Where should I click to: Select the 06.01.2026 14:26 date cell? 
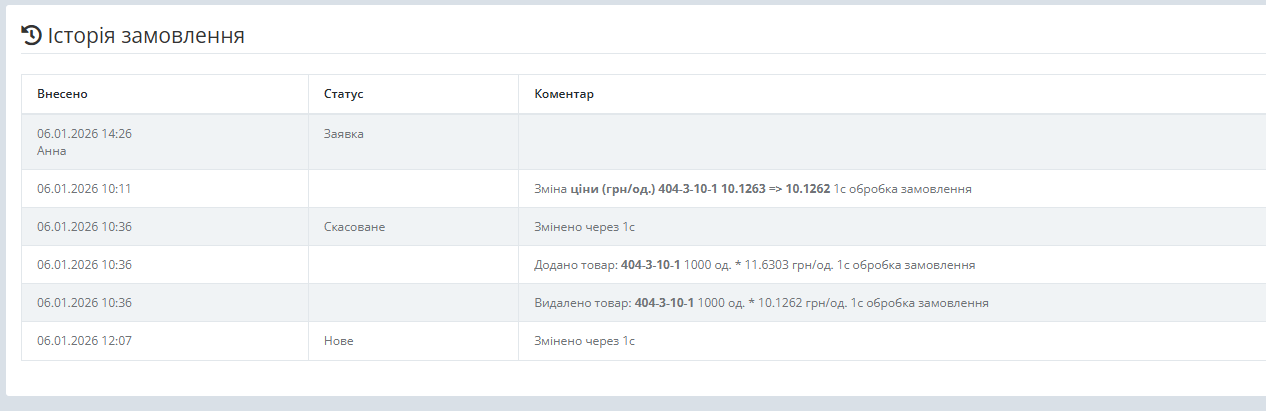[x=84, y=133]
